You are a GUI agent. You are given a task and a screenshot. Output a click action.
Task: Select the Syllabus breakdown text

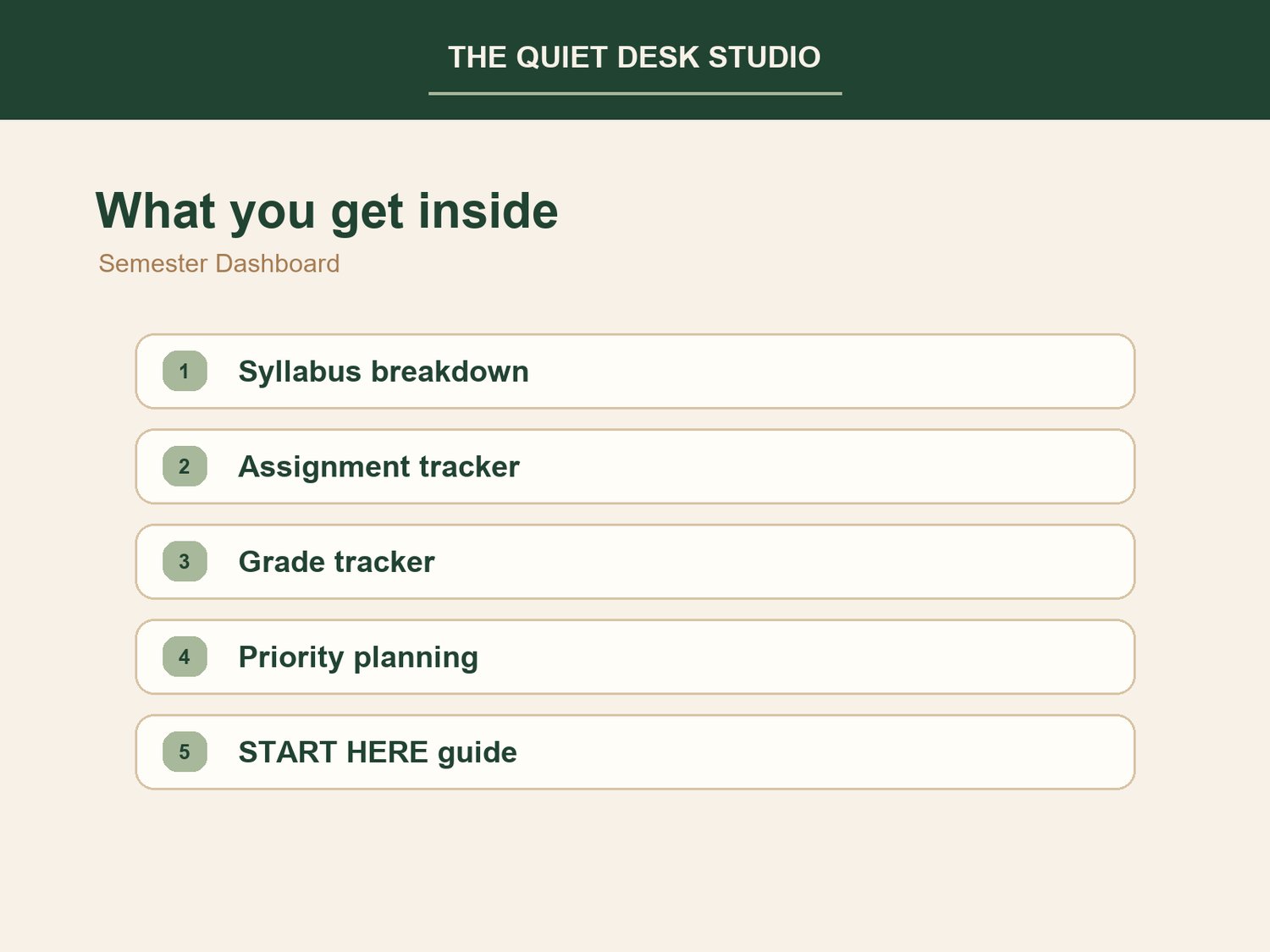(x=384, y=371)
